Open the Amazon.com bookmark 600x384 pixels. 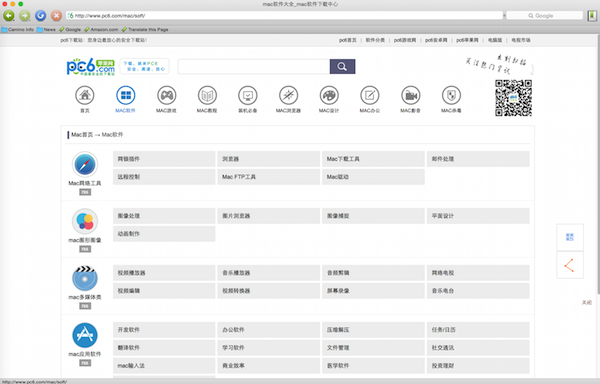[101, 29]
